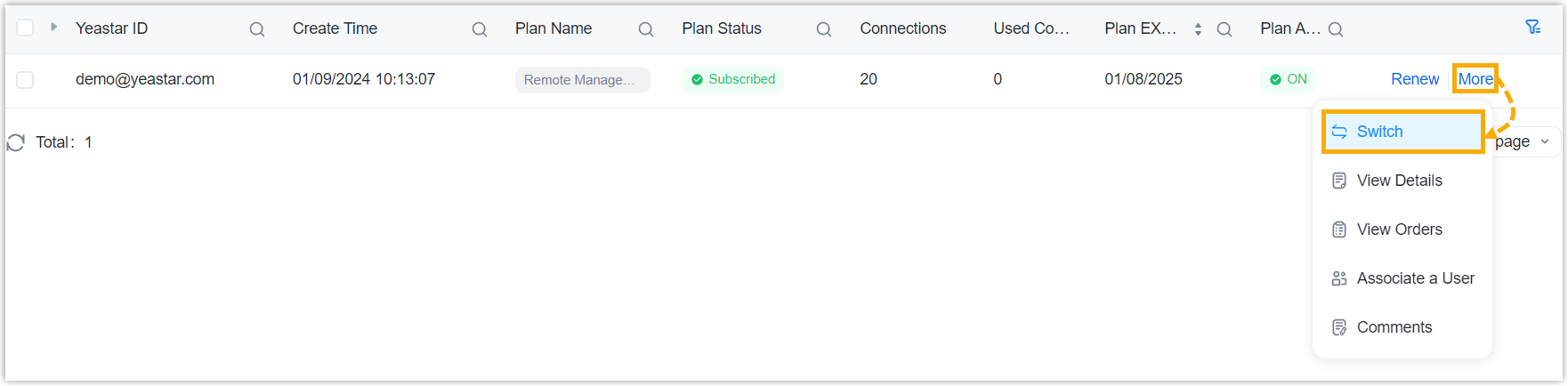Image resolution: width=1568 pixels, height=386 pixels.
Task: Expand all rows using header arrow
Action: (54, 28)
